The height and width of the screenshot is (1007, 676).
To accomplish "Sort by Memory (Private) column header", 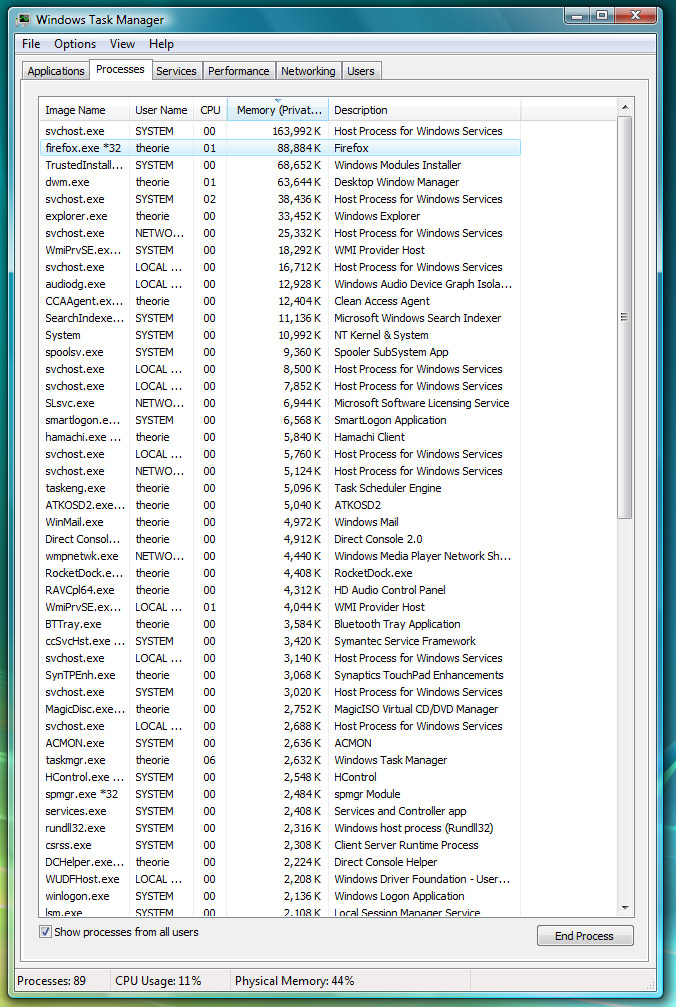I will [x=278, y=110].
